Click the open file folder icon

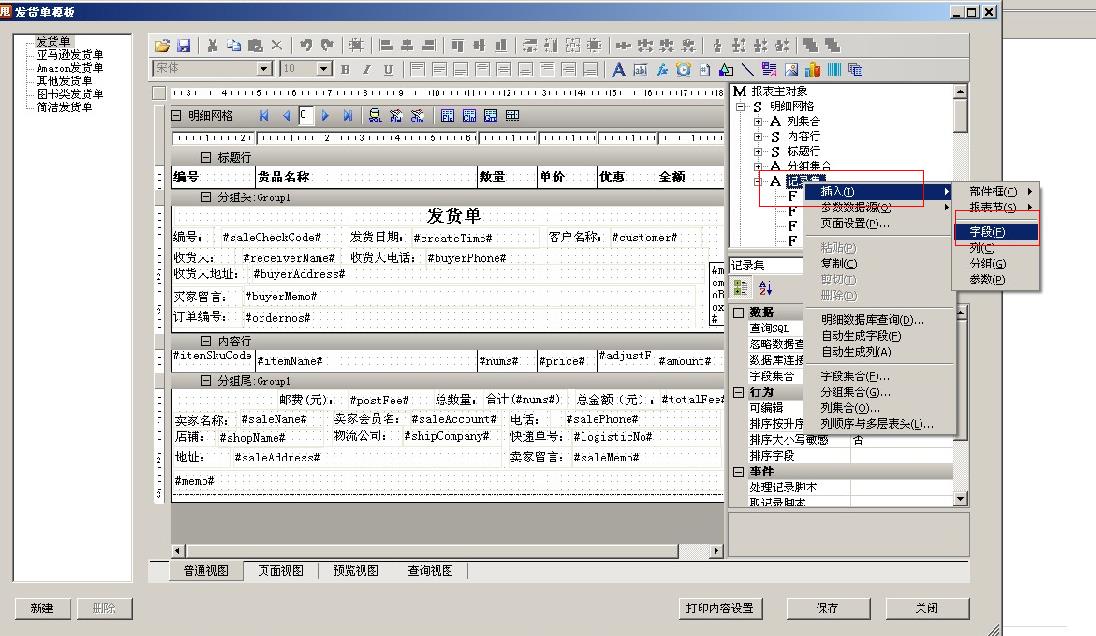point(162,45)
